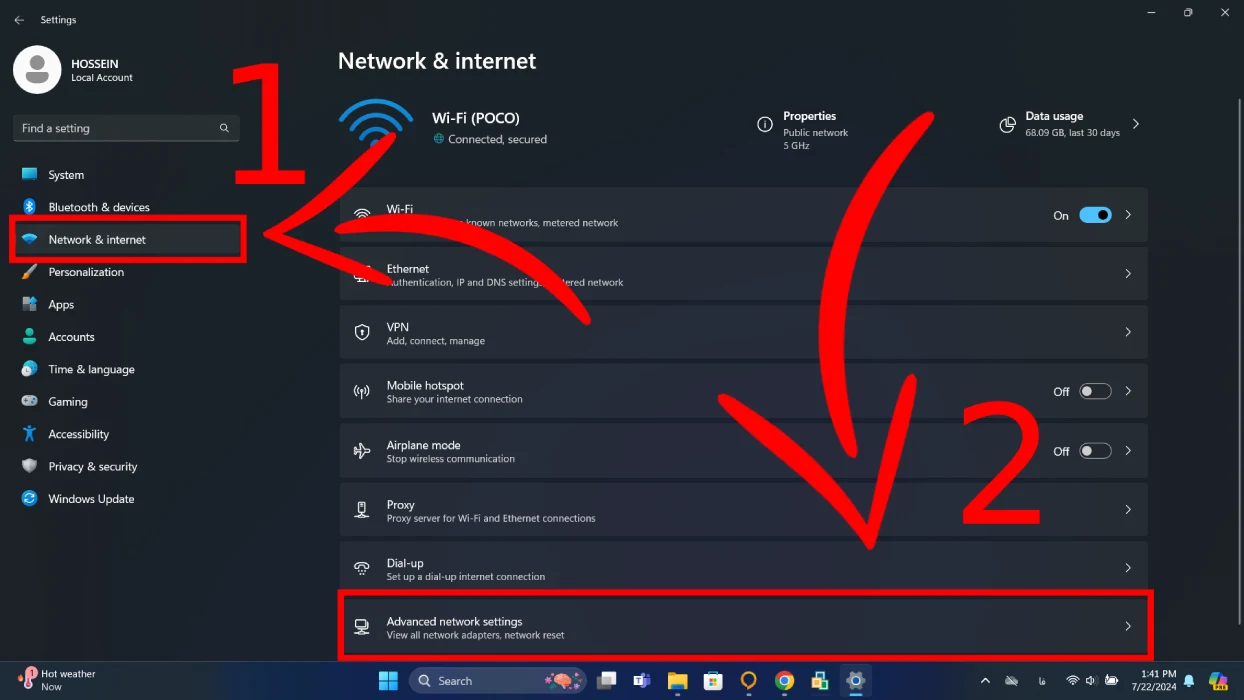The height and width of the screenshot is (700, 1244).
Task: Click the VPN shield icon
Action: point(362,332)
